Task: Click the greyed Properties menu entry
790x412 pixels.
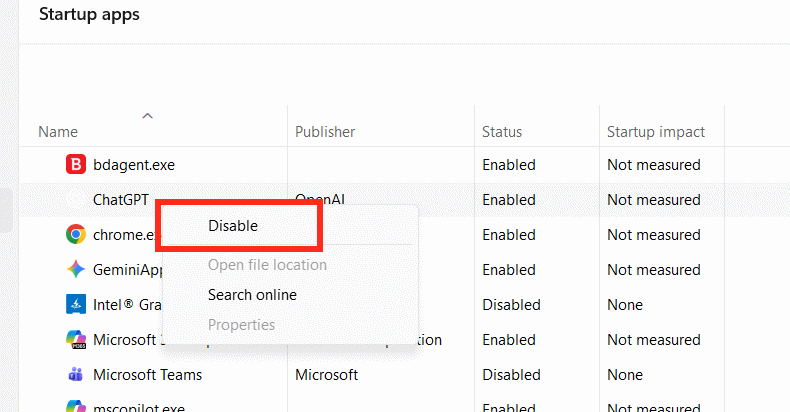Action: point(241,325)
